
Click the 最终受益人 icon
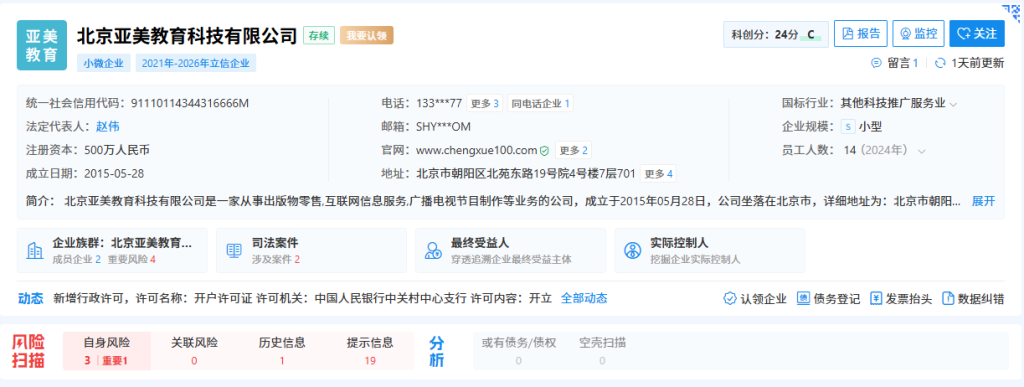pyautogui.click(x=432, y=251)
